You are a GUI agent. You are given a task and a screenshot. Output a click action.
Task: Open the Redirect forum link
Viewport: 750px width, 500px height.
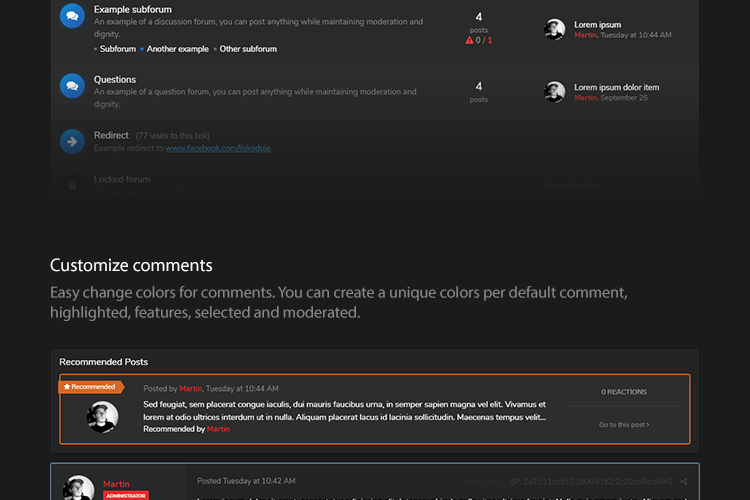pos(111,135)
